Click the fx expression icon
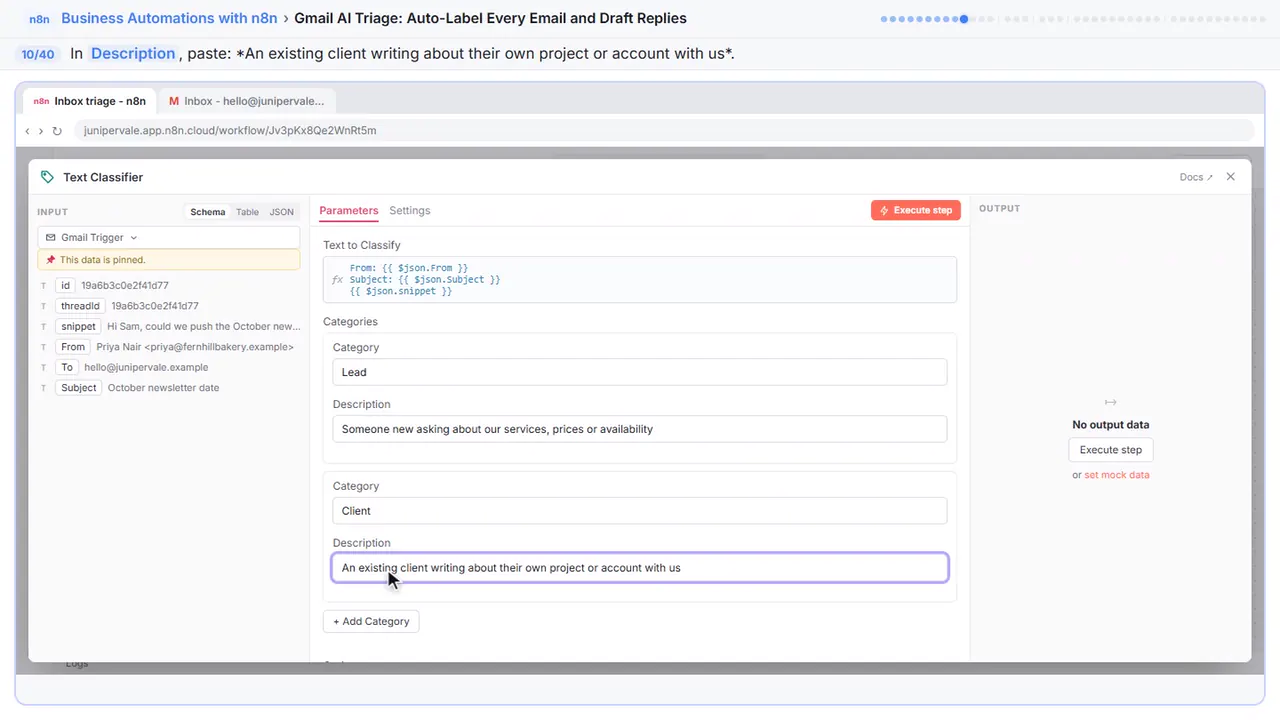 pos(337,280)
